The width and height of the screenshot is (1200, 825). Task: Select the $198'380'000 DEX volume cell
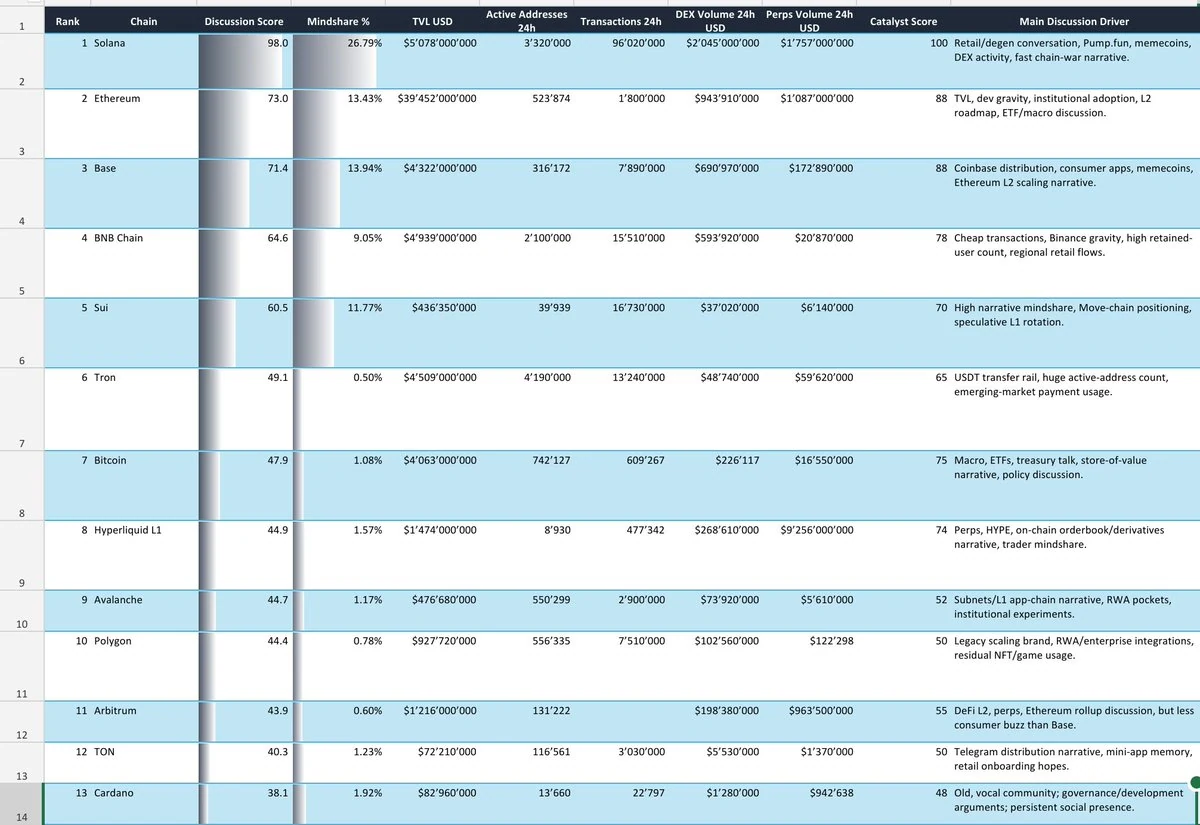point(716,721)
